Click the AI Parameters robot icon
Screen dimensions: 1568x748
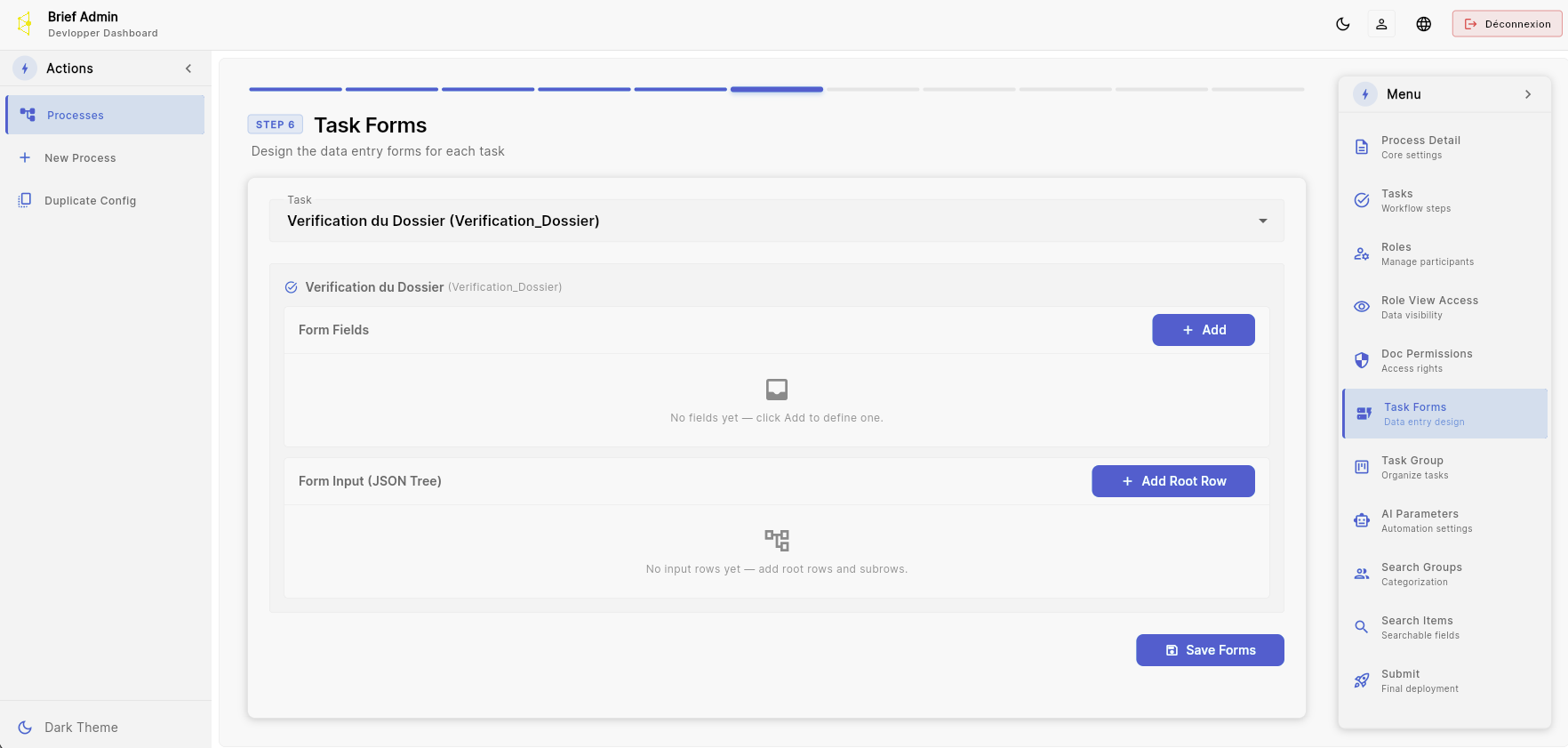coord(1362,520)
